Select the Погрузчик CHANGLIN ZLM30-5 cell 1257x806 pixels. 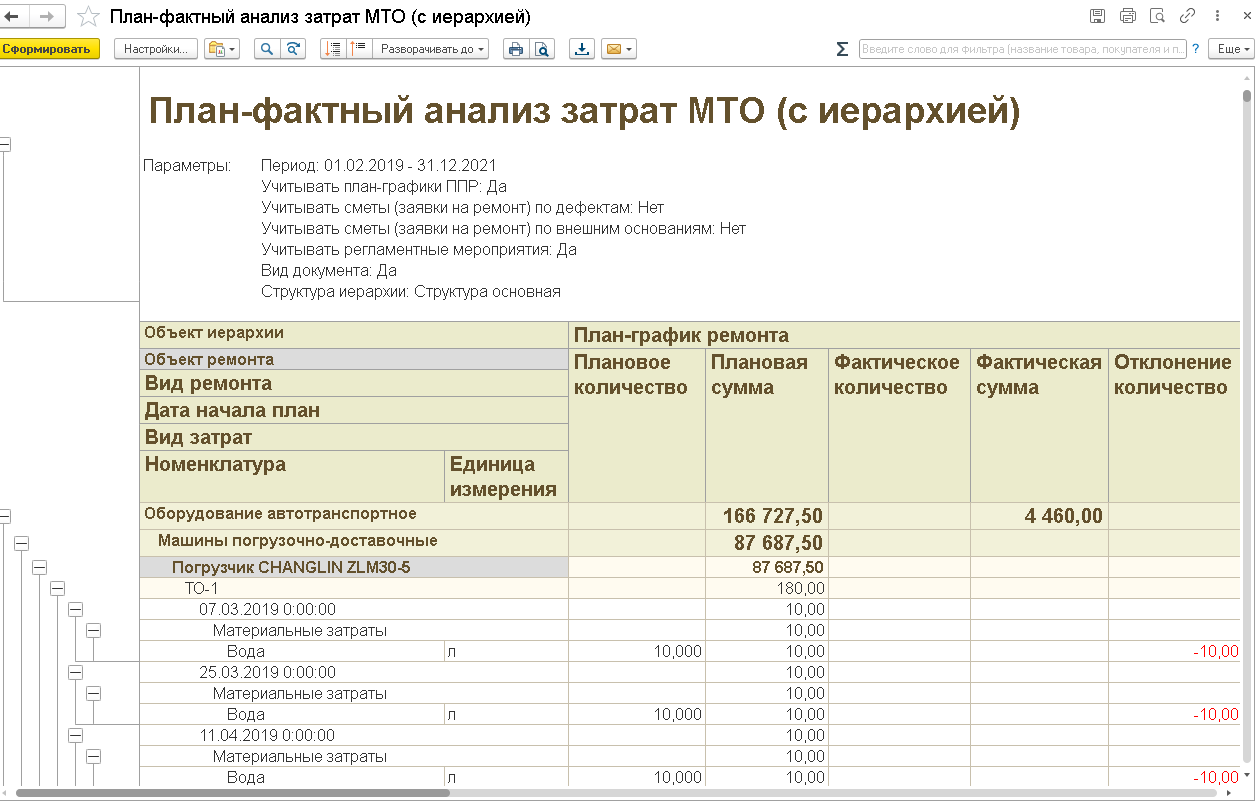(354, 567)
